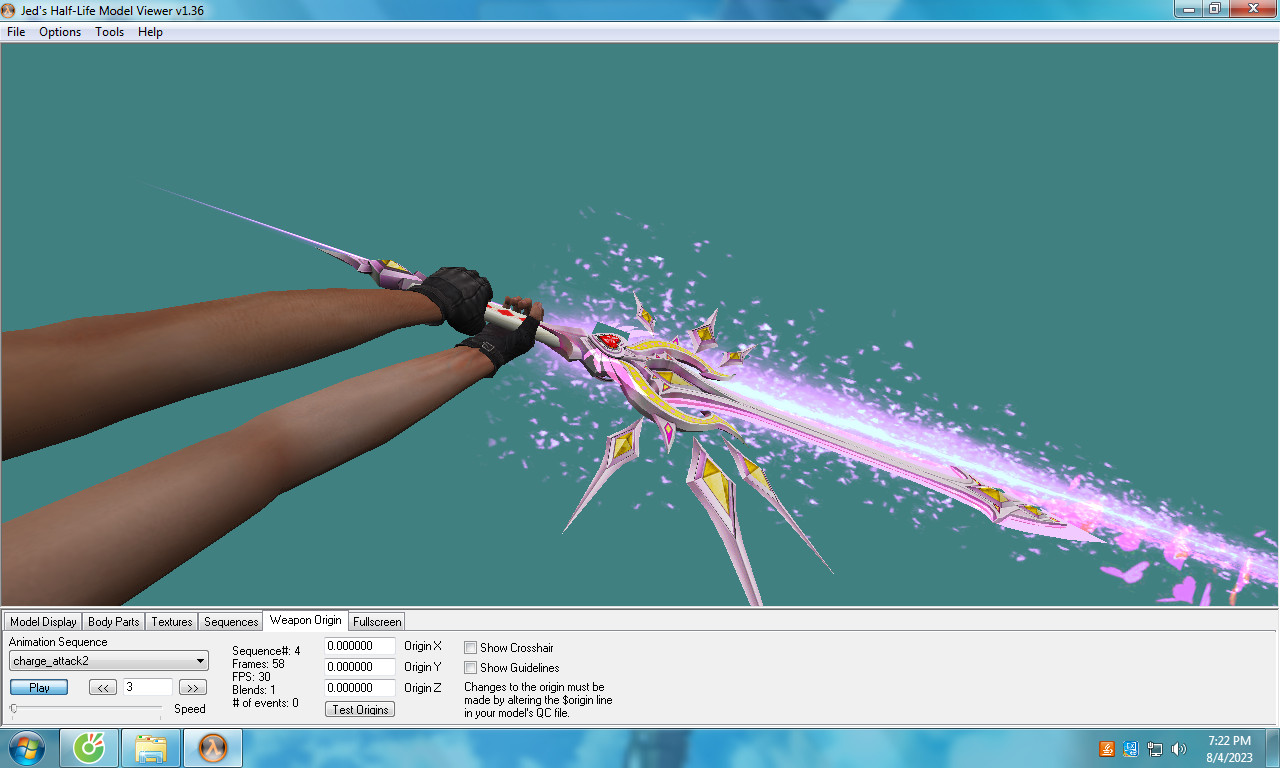Open Windows Explorer from the taskbar
The height and width of the screenshot is (768, 1280).
(x=150, y=747)
